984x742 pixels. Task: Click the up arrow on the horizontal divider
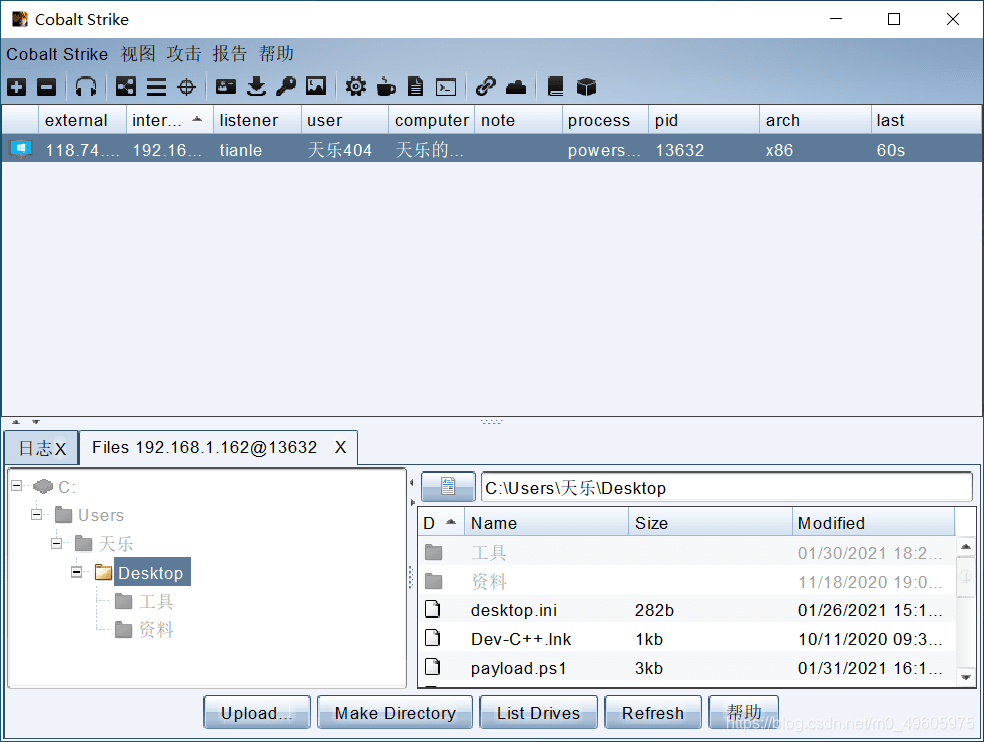pyautogui.click(x=16, y=422)
